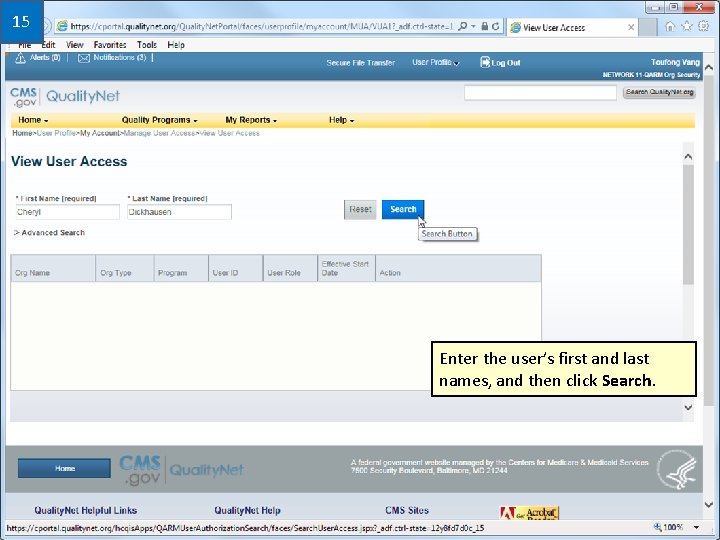Open the Notifications envelope icon

pyautogui.click(x=84, y=58)
